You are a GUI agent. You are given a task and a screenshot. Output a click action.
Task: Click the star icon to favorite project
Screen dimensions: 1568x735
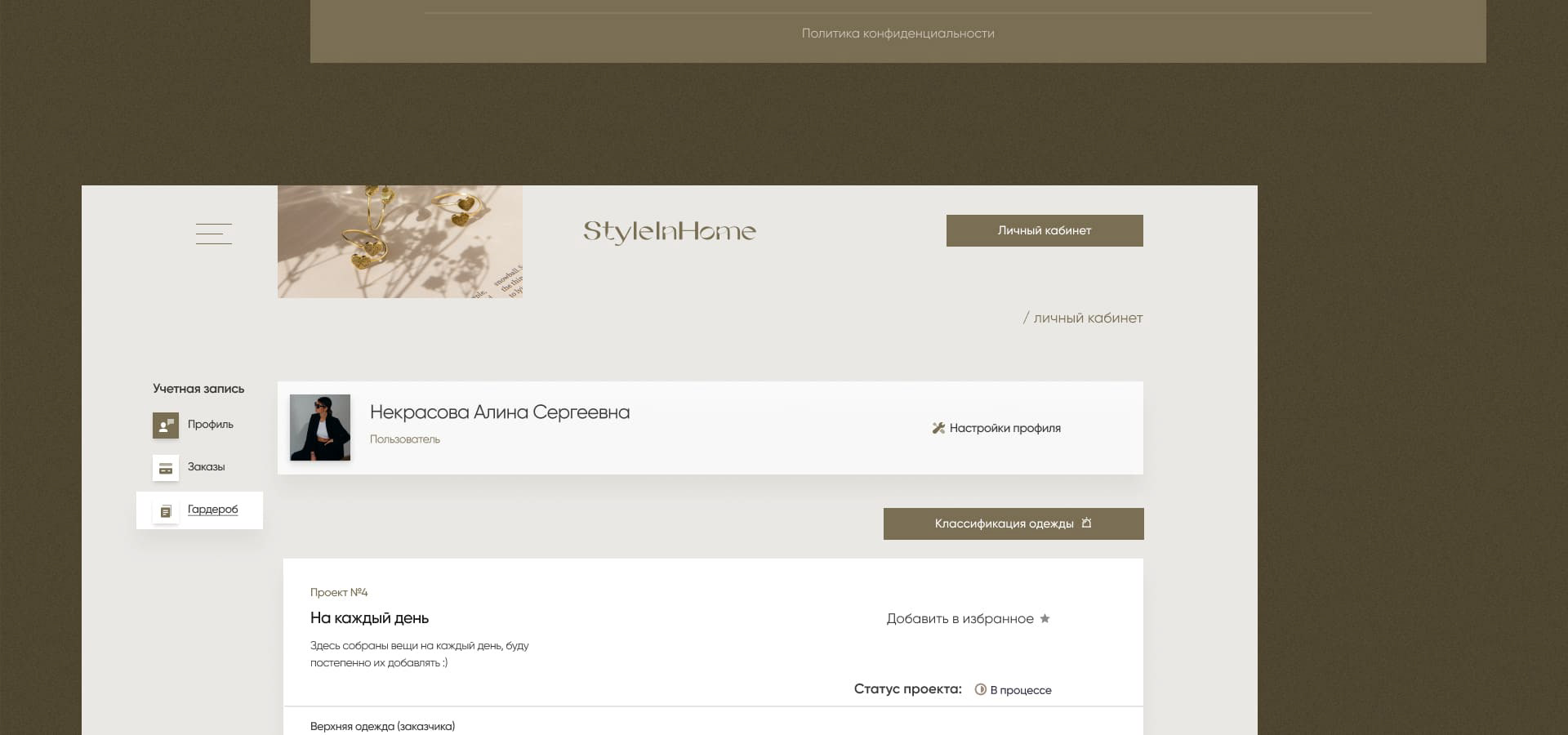pos(1045,619)
